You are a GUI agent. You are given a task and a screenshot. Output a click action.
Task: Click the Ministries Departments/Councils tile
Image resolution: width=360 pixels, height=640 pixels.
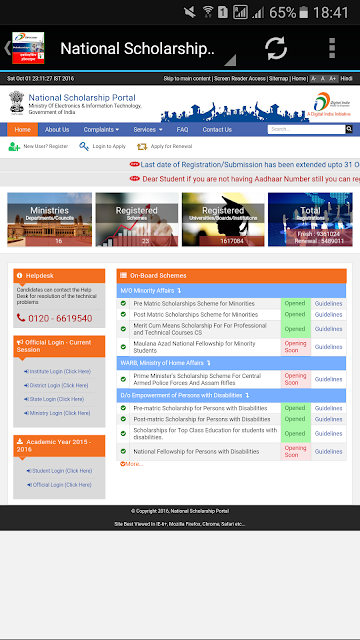click(x=49, y=220)
